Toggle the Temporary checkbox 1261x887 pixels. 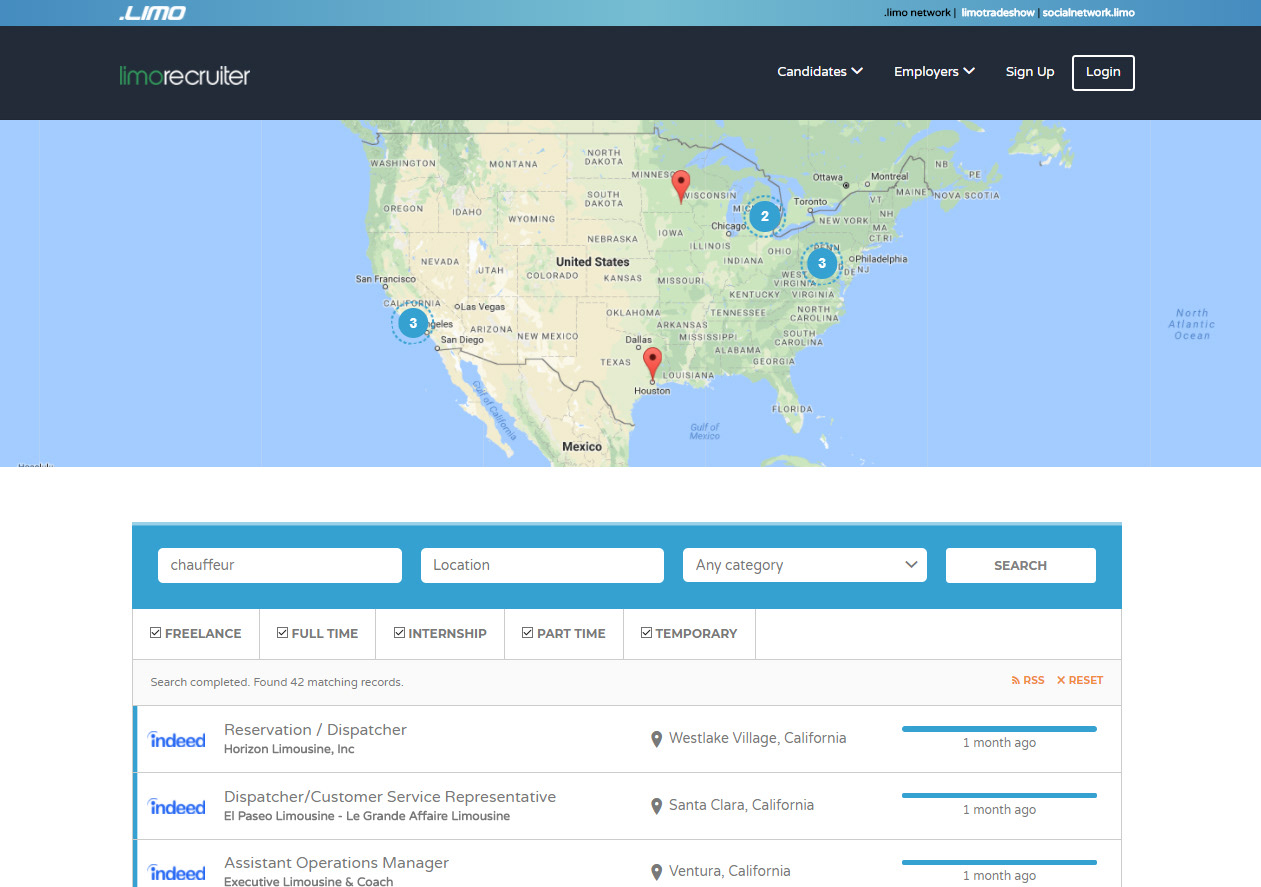[x=647, y=633]
